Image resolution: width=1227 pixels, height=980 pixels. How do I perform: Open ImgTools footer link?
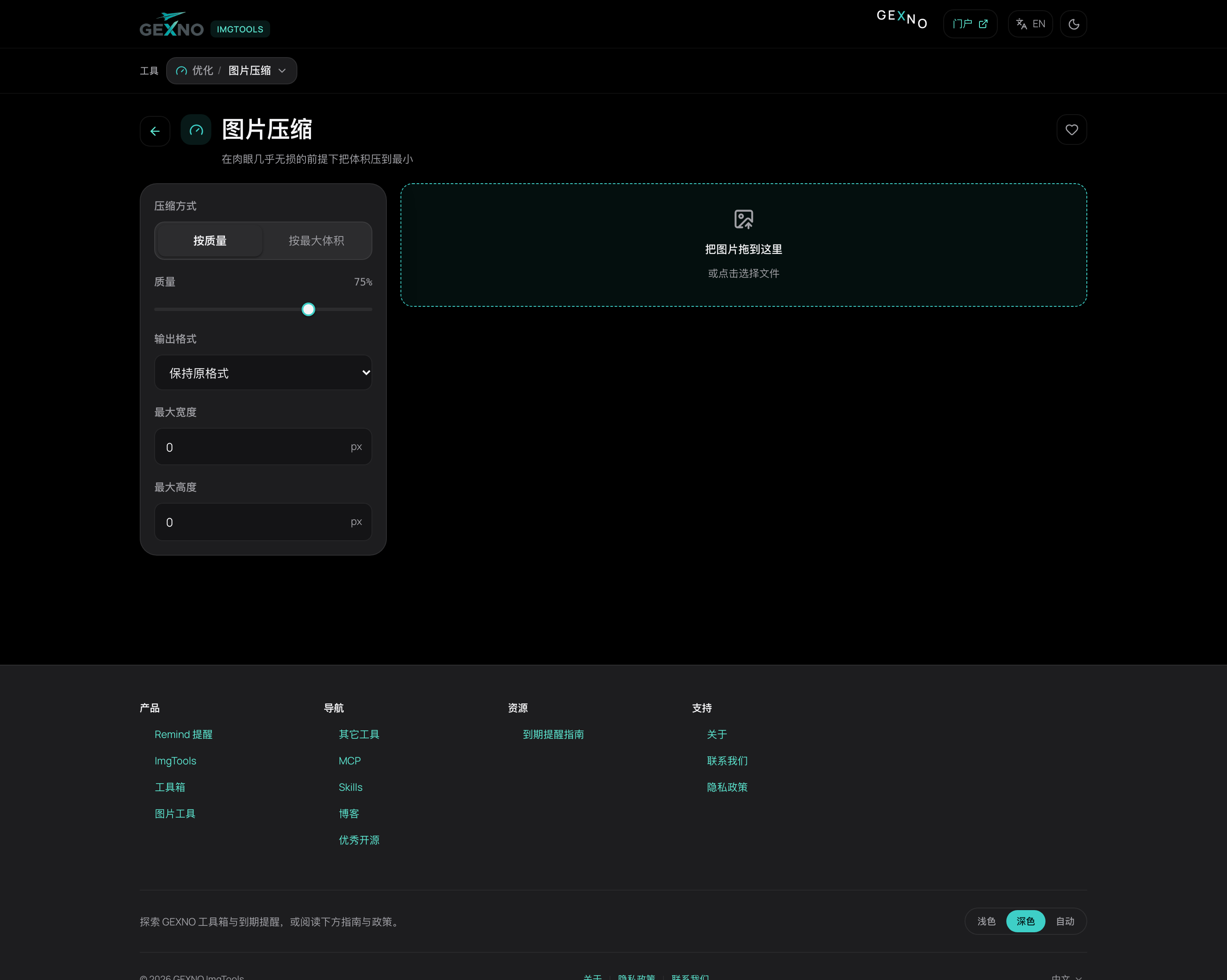click(x=175, y=761)
